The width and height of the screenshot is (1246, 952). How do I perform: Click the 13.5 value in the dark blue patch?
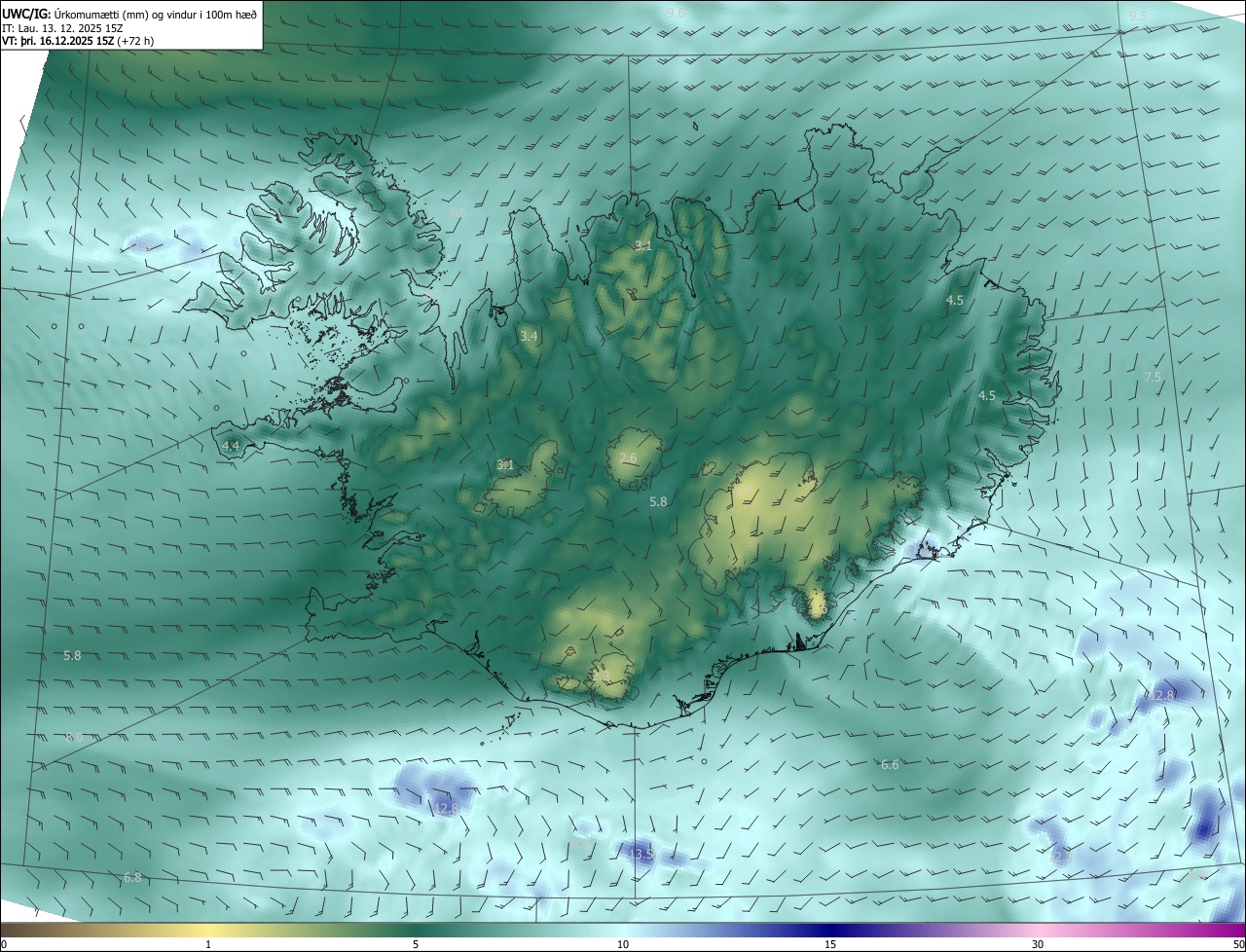641,854
